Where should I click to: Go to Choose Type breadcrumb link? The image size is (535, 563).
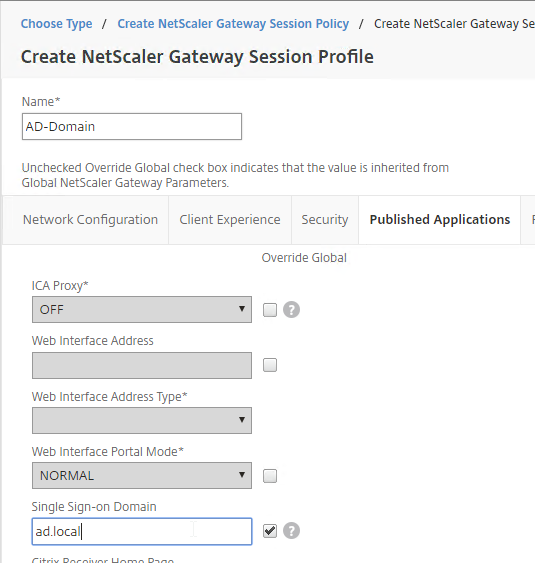tap(56, 24)
